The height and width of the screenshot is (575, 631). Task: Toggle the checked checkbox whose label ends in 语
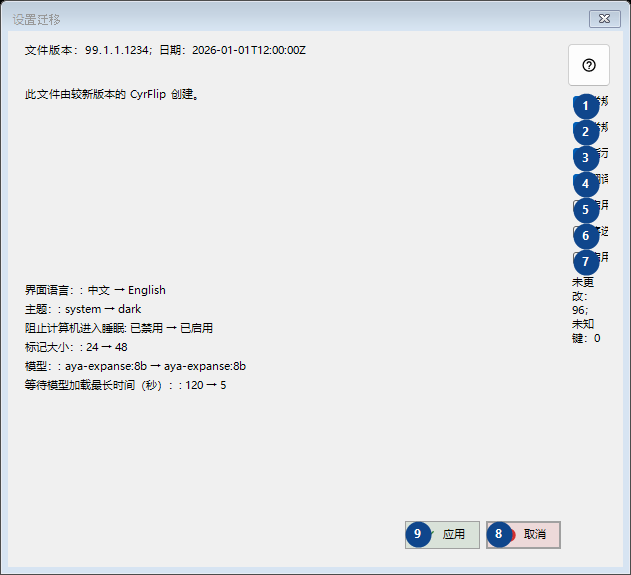tap(590, 179)
